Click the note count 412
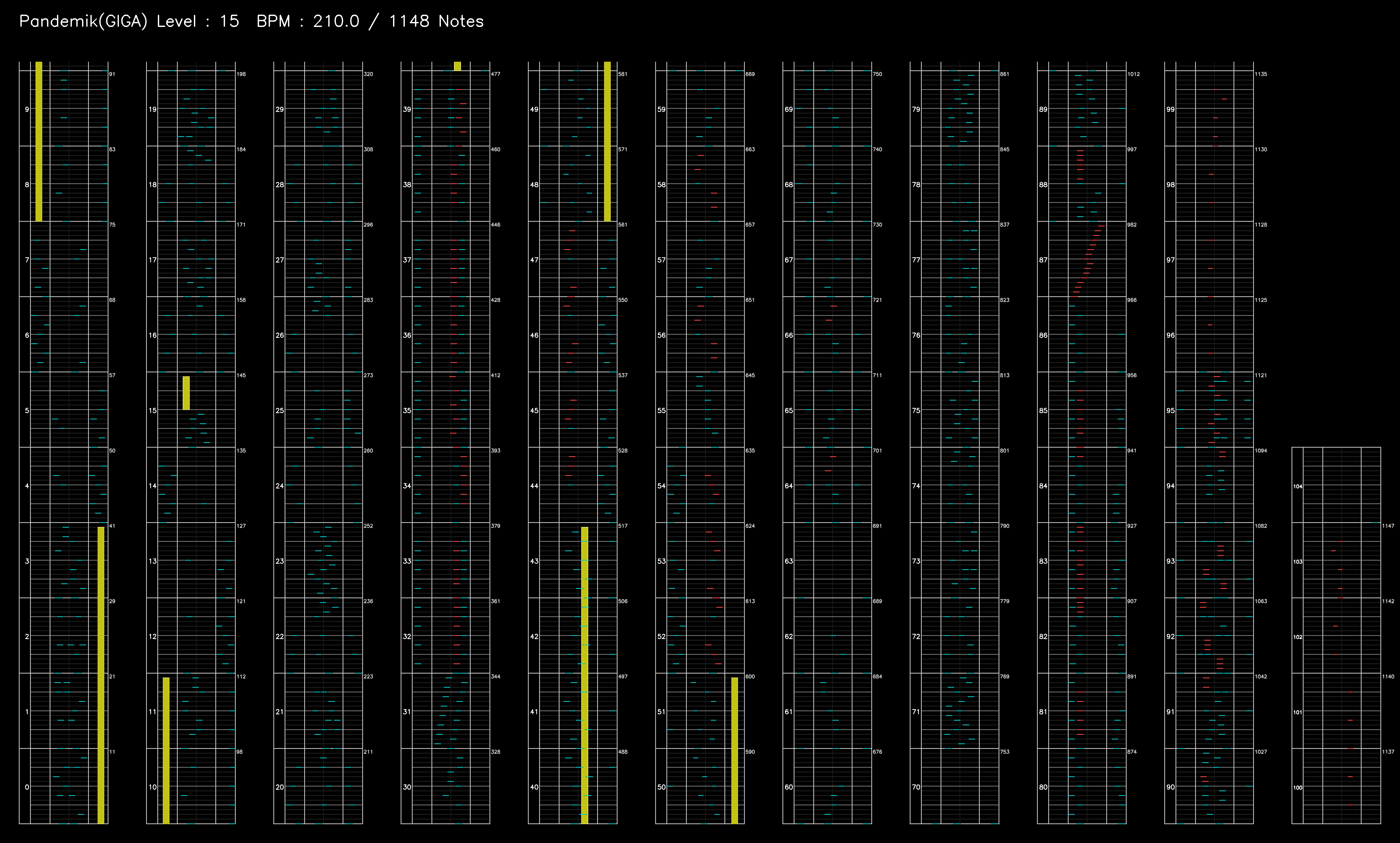 (496, 375)
